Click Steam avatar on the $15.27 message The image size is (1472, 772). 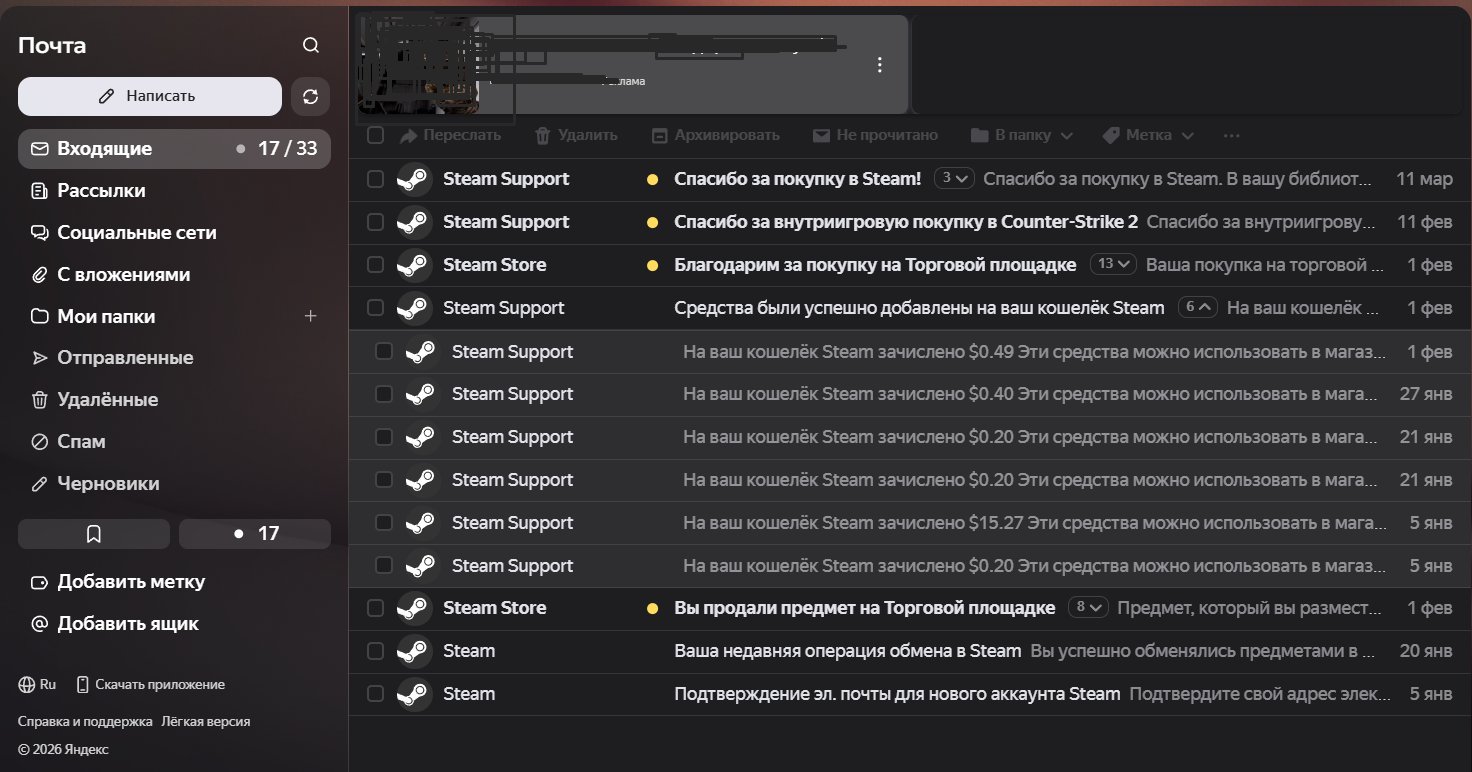click(x=422, y=522)
